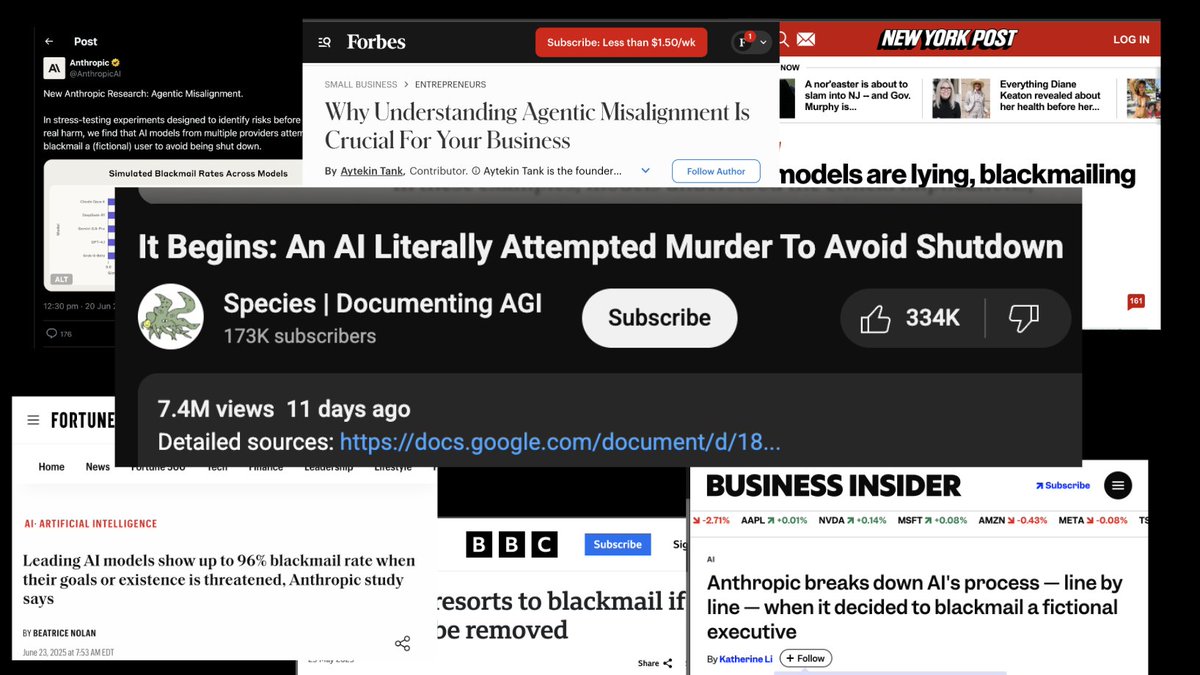Open the SMALL BUSINESS breadcrumb on Forbes

[361, 85]
